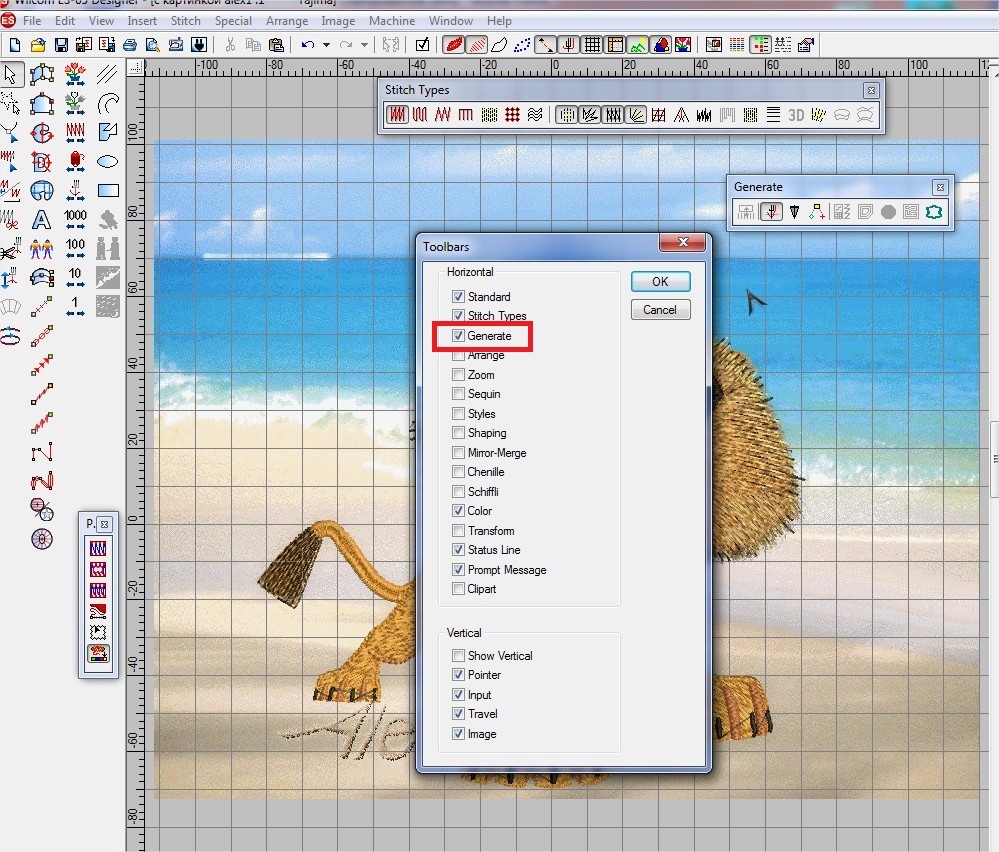The image size is (999, 852).
Task: Select the Ellipse shape tool
Action: point(107,161)
